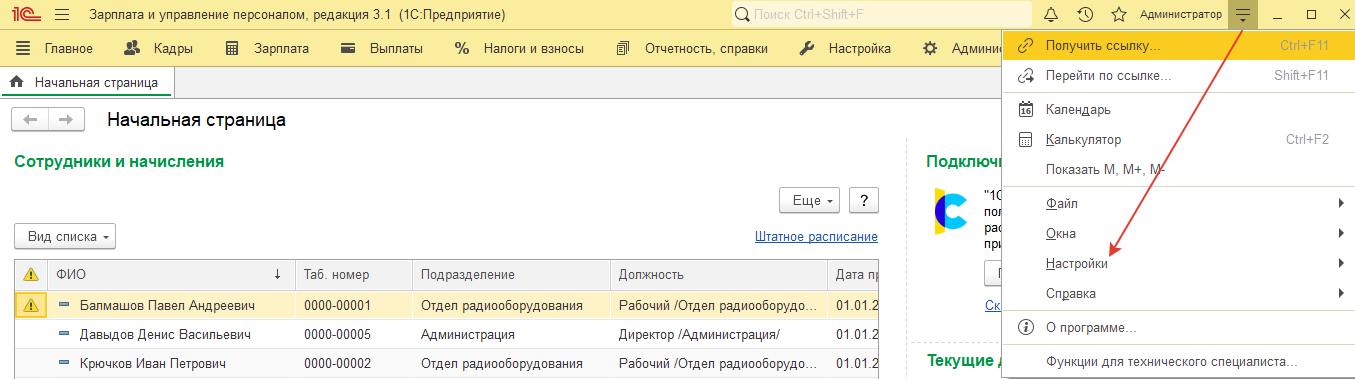Open favorites star icon

tap(1119, 15)
